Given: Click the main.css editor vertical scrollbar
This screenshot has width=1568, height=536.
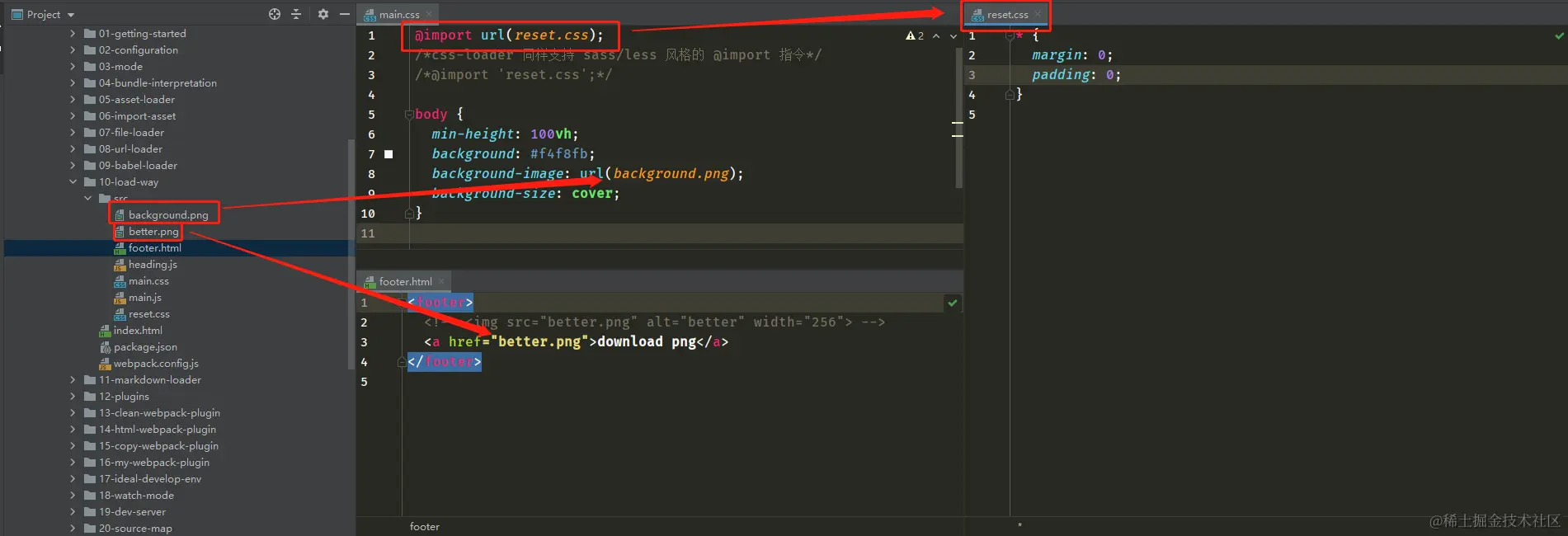Looking at the screenshot, I should tap(958, 118).
